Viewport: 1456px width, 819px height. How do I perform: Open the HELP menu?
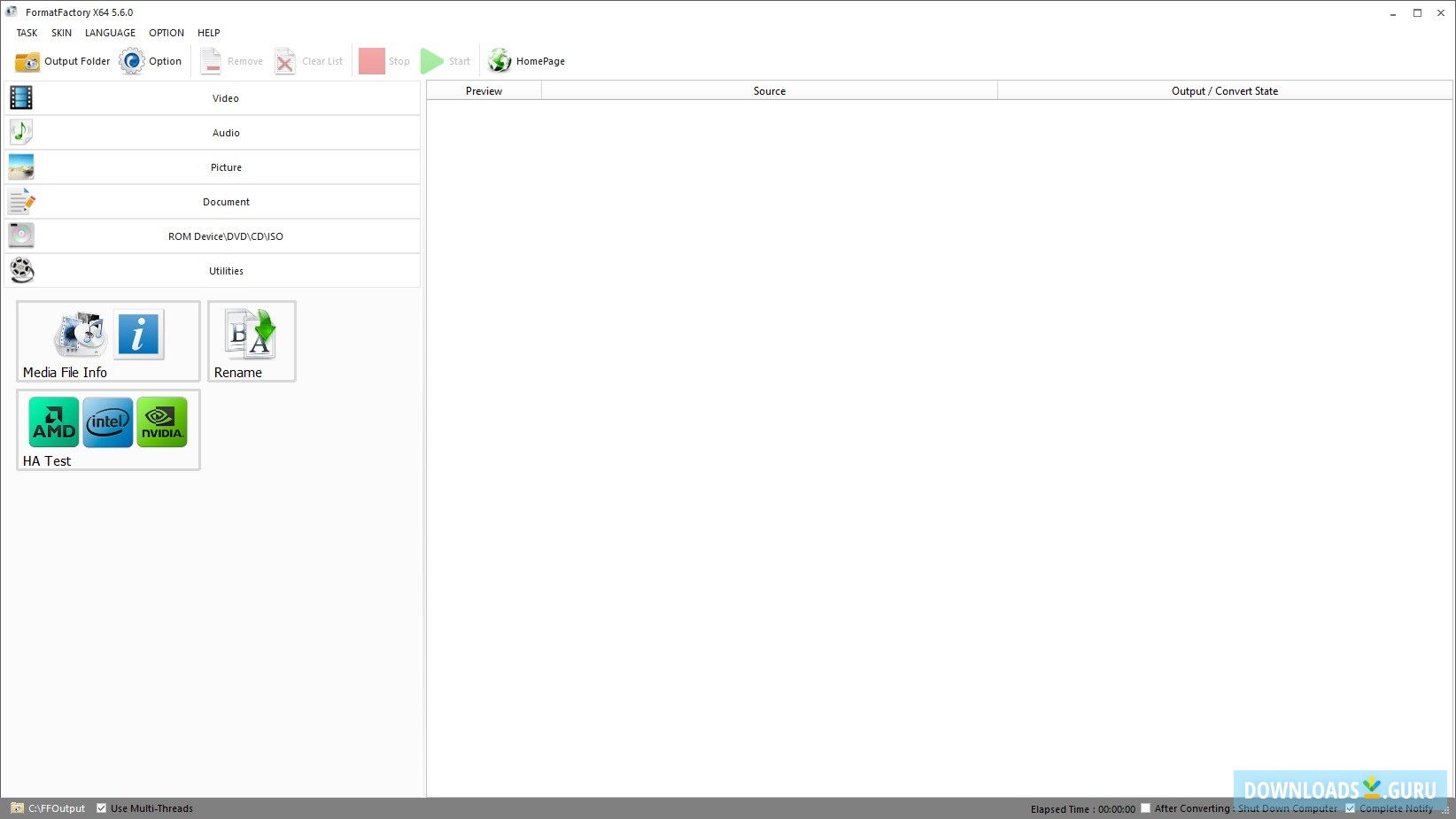click(x=209, y=33)
